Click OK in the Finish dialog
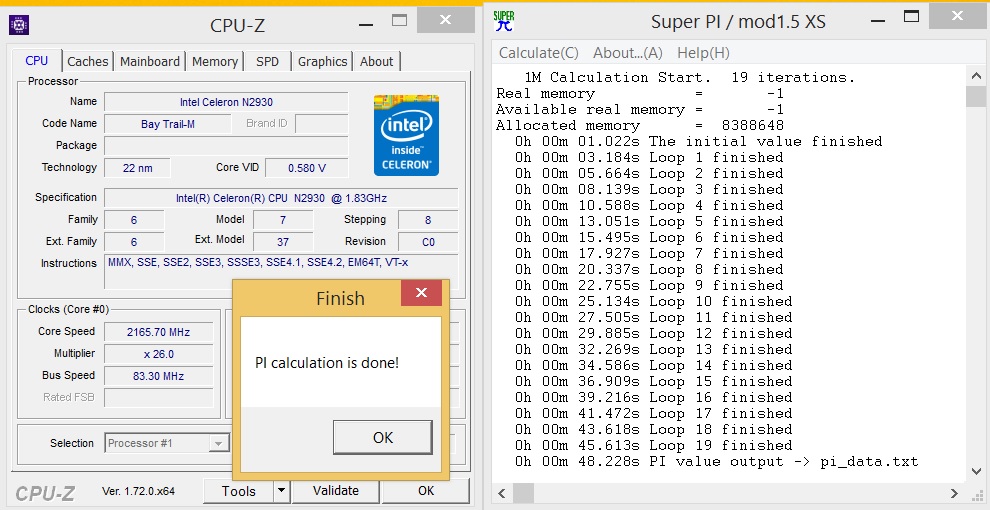The image size is (990, 510). click(x=383, y=437)
